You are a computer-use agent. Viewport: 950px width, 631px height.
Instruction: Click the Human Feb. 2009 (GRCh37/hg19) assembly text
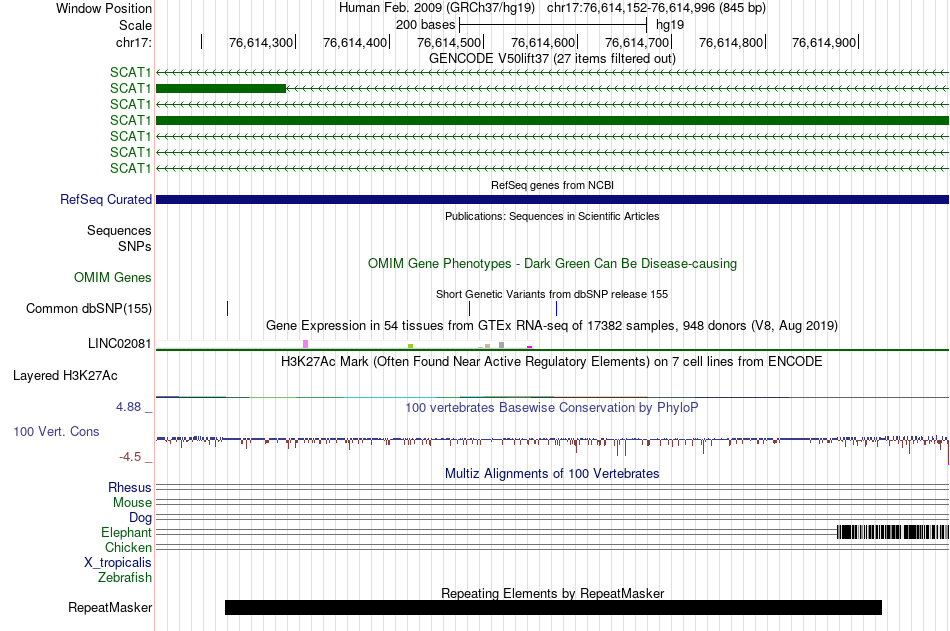437,8
